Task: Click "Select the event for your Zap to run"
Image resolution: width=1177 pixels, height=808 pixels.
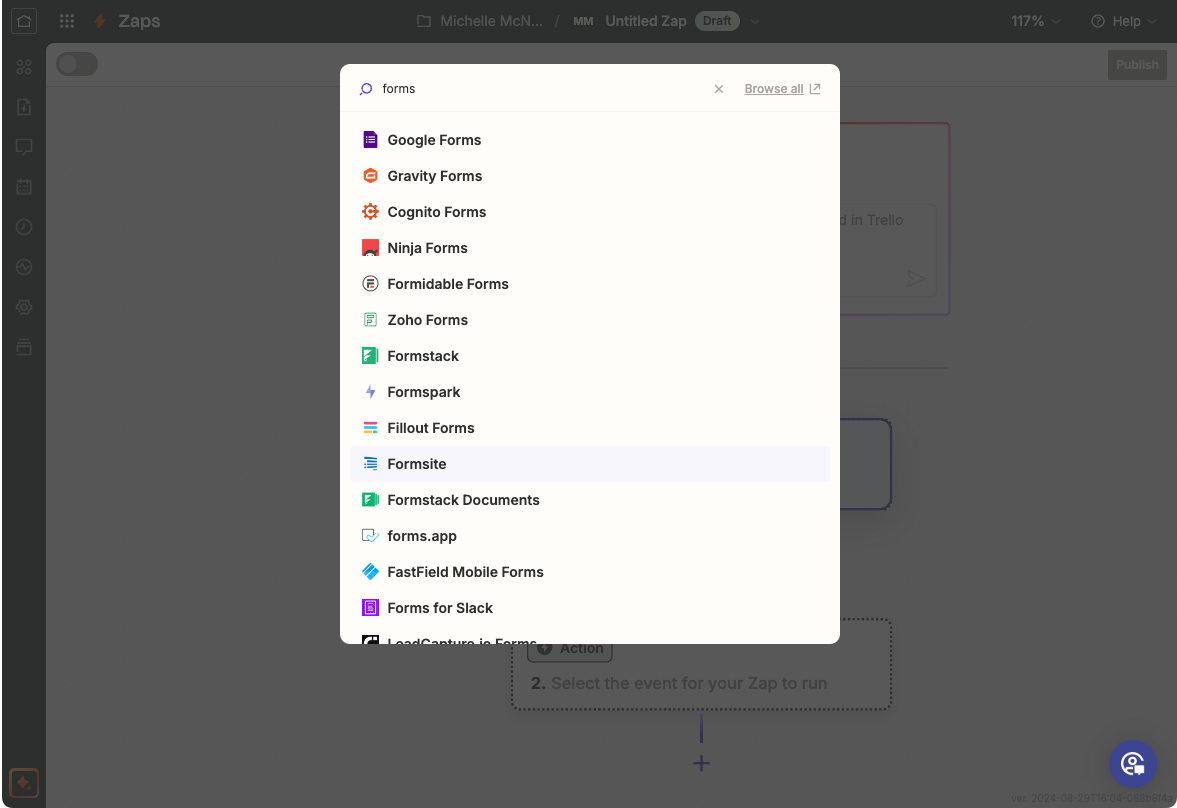Action: (x=689, y=683)
